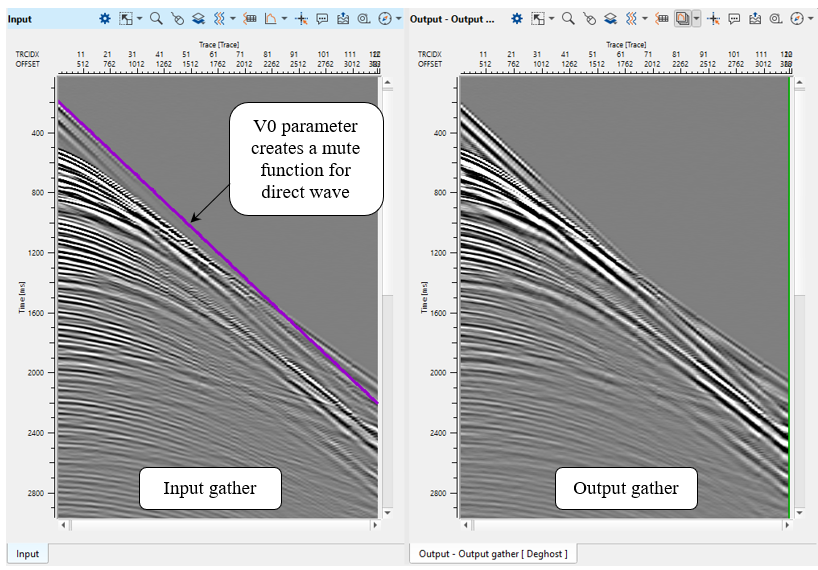818x570 pixels.
Task: Click right scroll arrow under Input gather
Action: click(375, 524)
